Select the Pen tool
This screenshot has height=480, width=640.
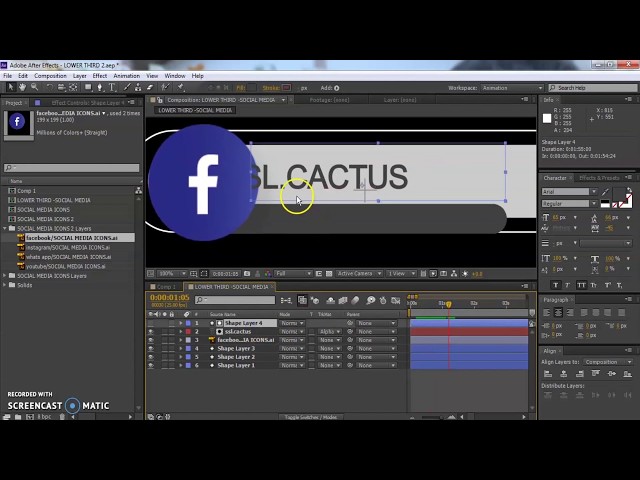[100, 87]
